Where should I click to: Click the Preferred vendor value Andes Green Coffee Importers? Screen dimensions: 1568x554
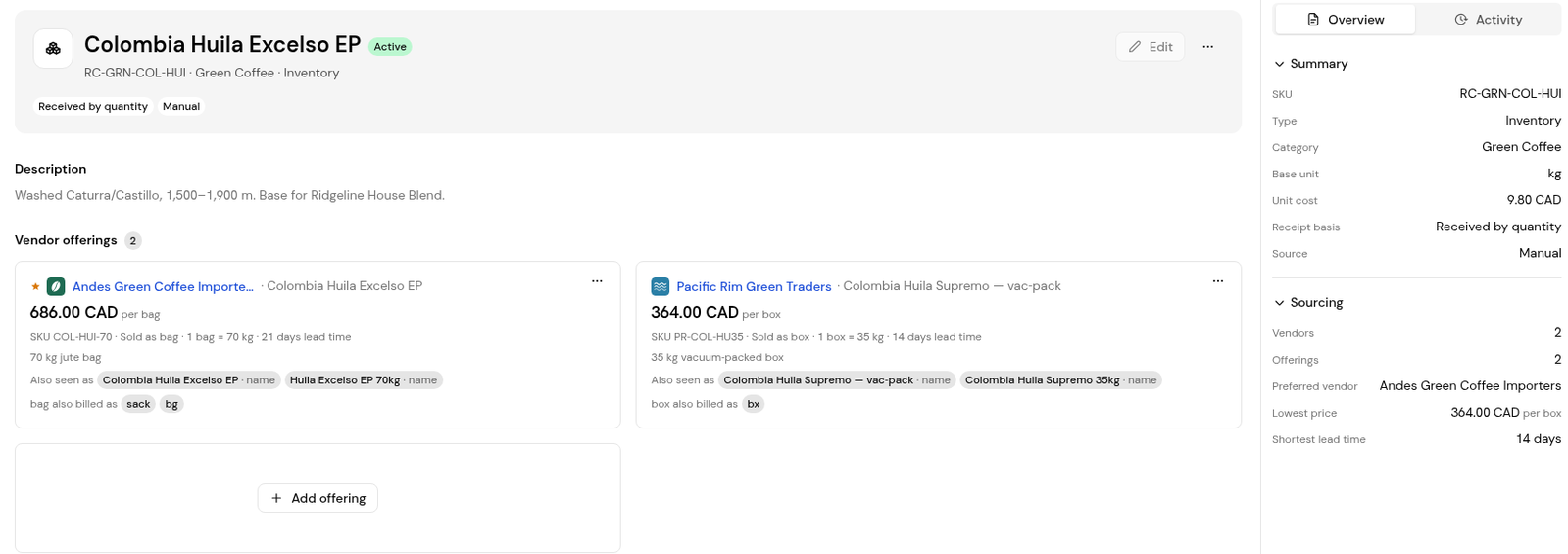pyautogui.click(x=1470, y=386)
